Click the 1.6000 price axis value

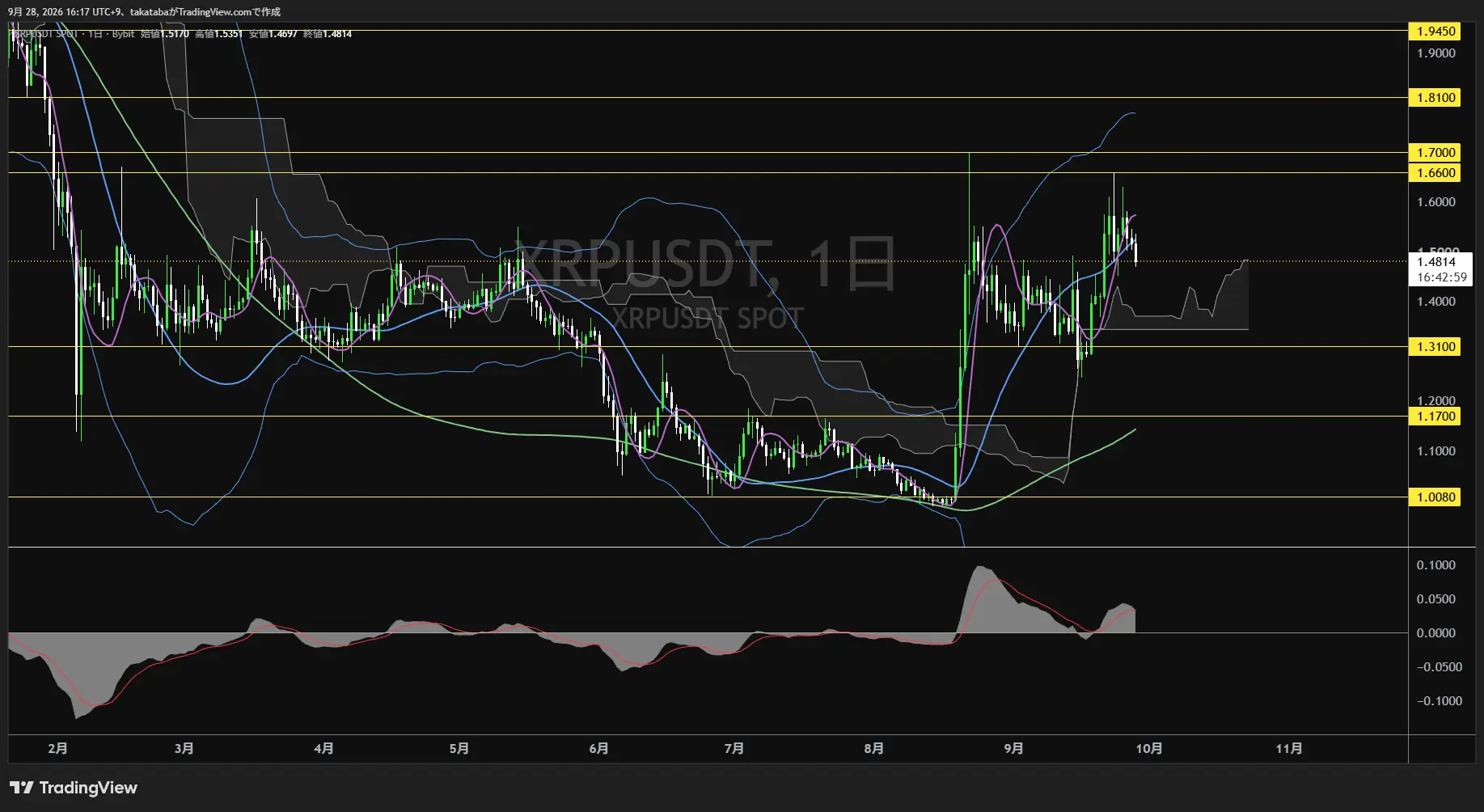tap(1436, 202)
